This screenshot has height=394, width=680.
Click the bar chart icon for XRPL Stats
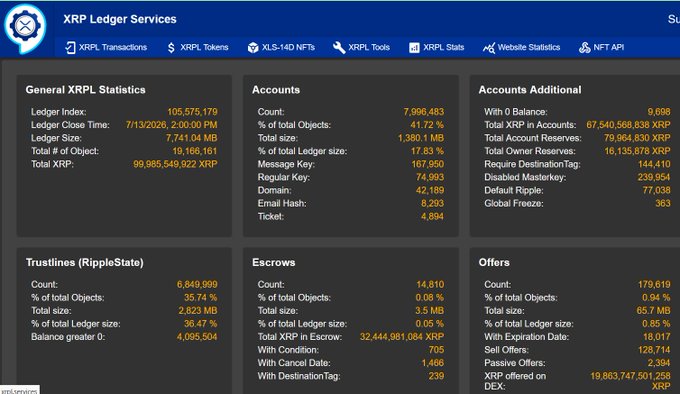[414, 48]
